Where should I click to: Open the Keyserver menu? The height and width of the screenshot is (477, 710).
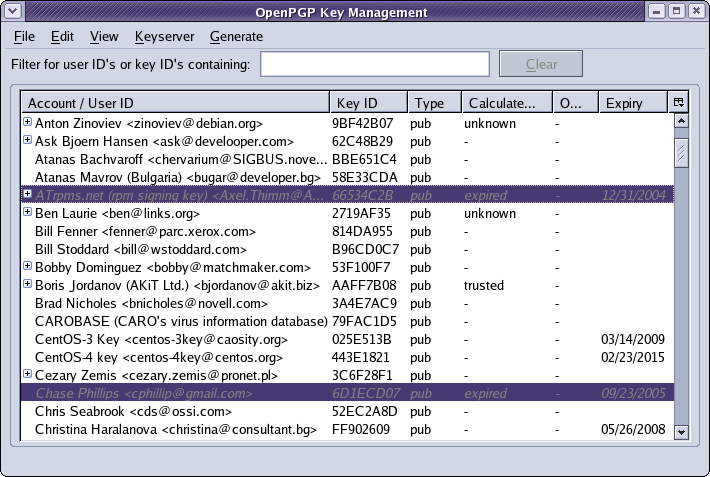tap(164, 37)
